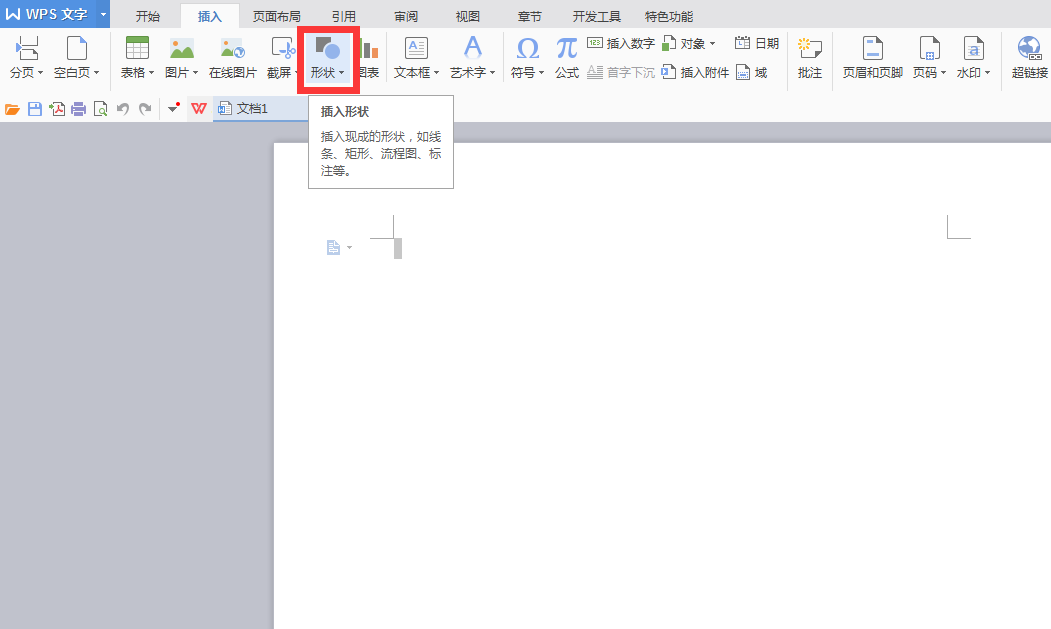Save the document with floppy disk icon
Screen dimensions: 1051x629
tap(35, 109)
